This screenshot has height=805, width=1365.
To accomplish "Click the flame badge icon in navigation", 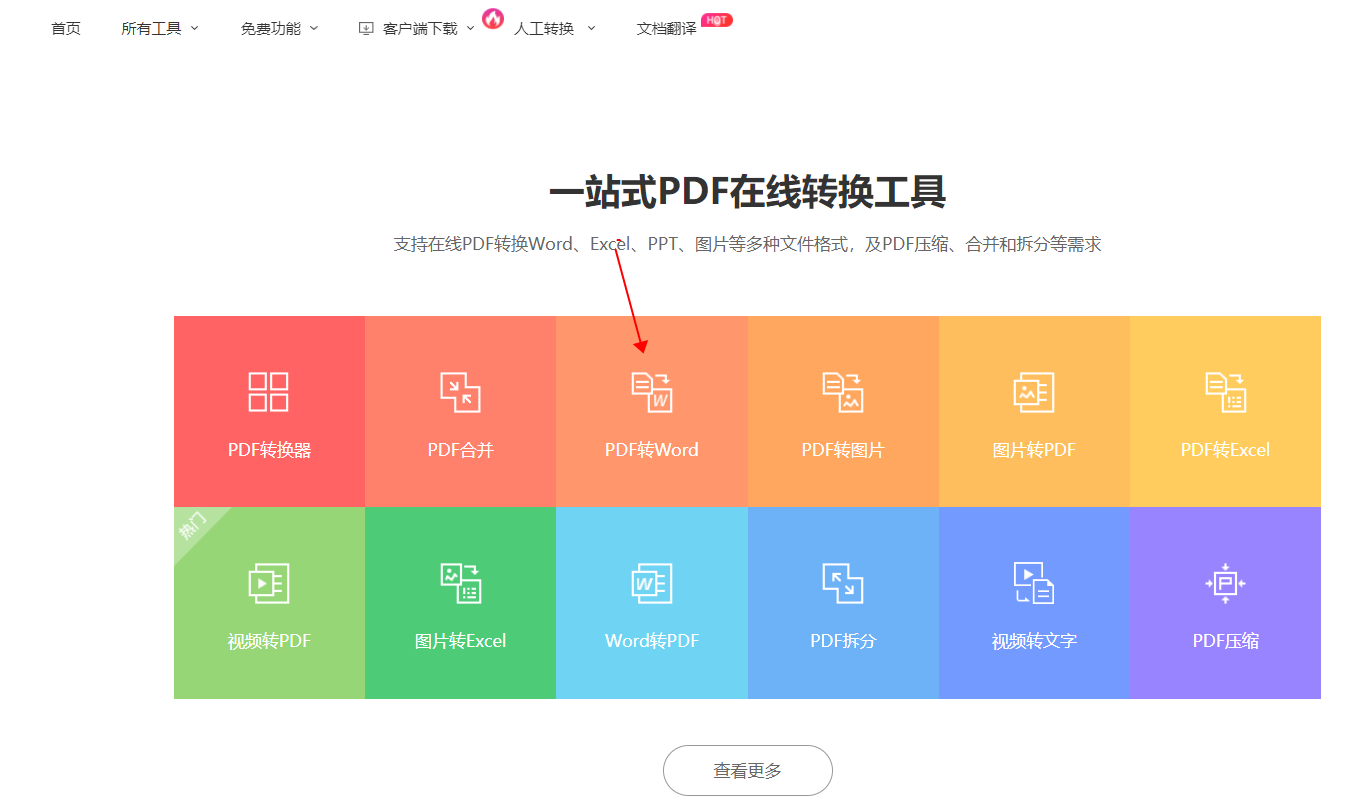I will 493,18.
